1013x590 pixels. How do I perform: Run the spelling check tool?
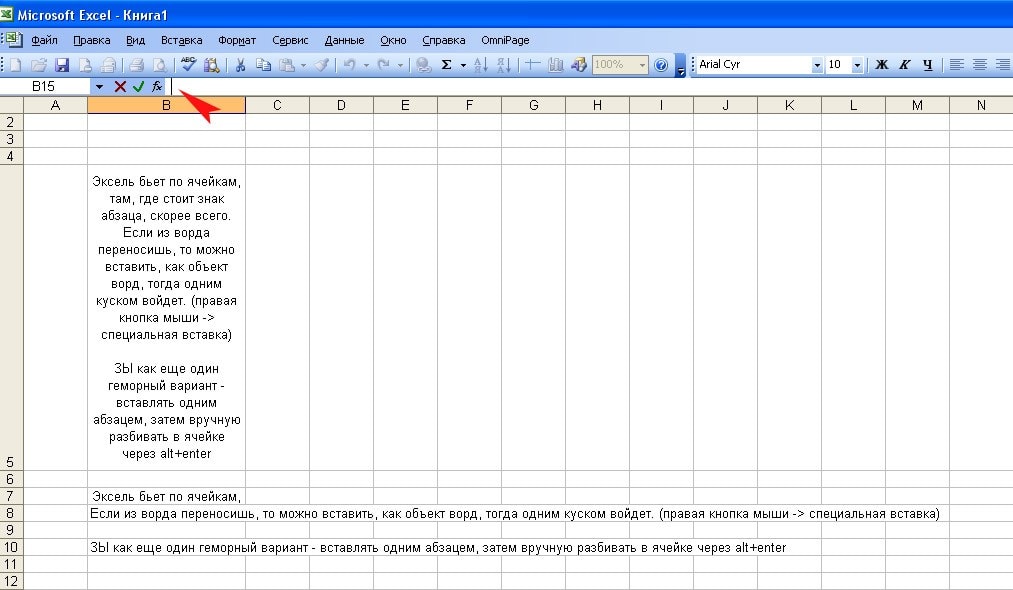tap(187, 65)
